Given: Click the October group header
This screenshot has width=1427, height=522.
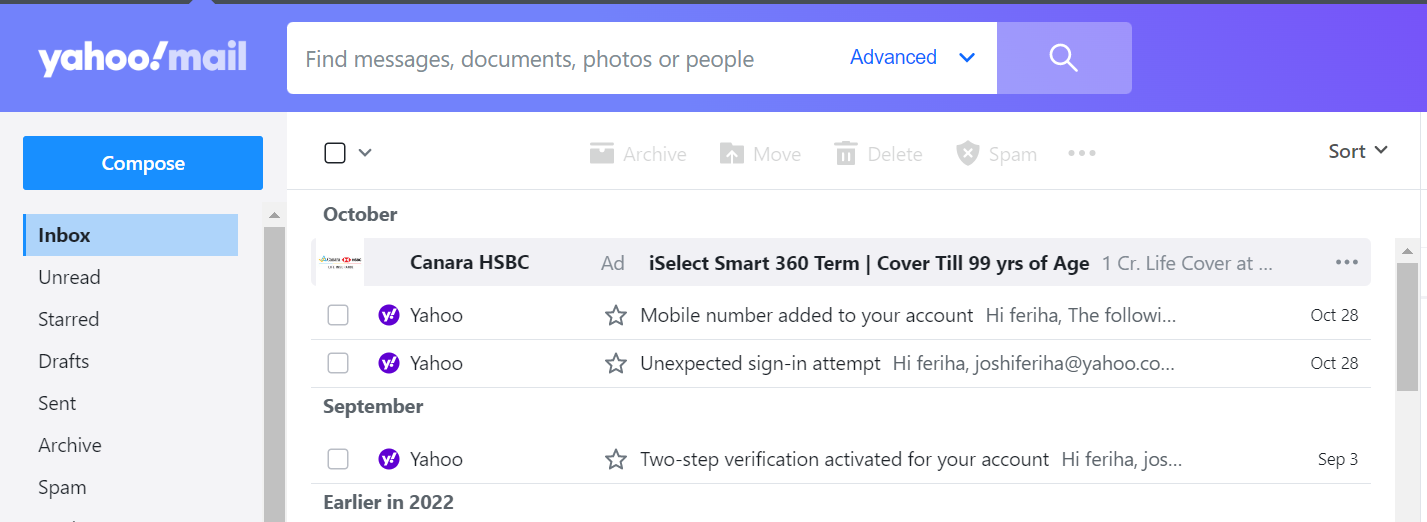Looking at the screenshot, I should tap(360, 214).
